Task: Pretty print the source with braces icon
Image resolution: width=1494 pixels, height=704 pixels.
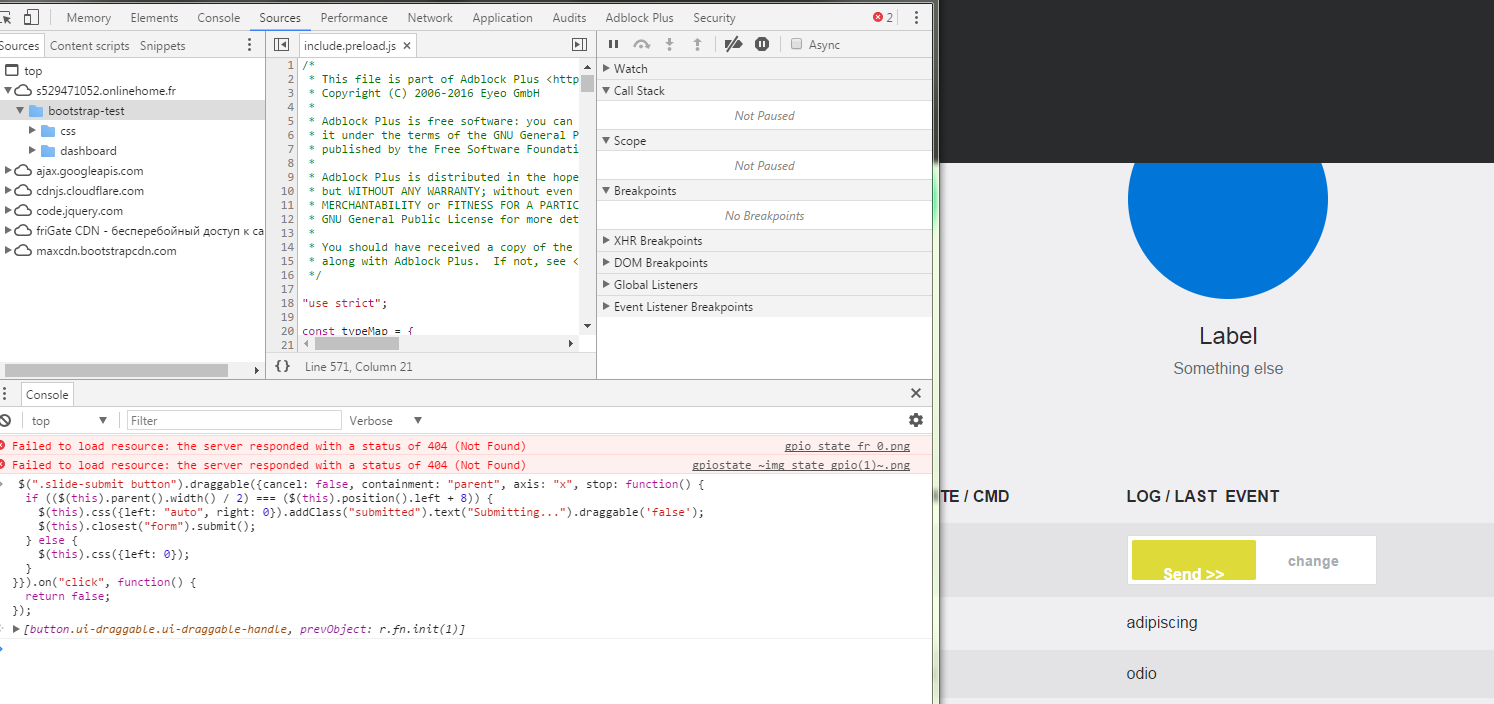Action: click(283, 366)
